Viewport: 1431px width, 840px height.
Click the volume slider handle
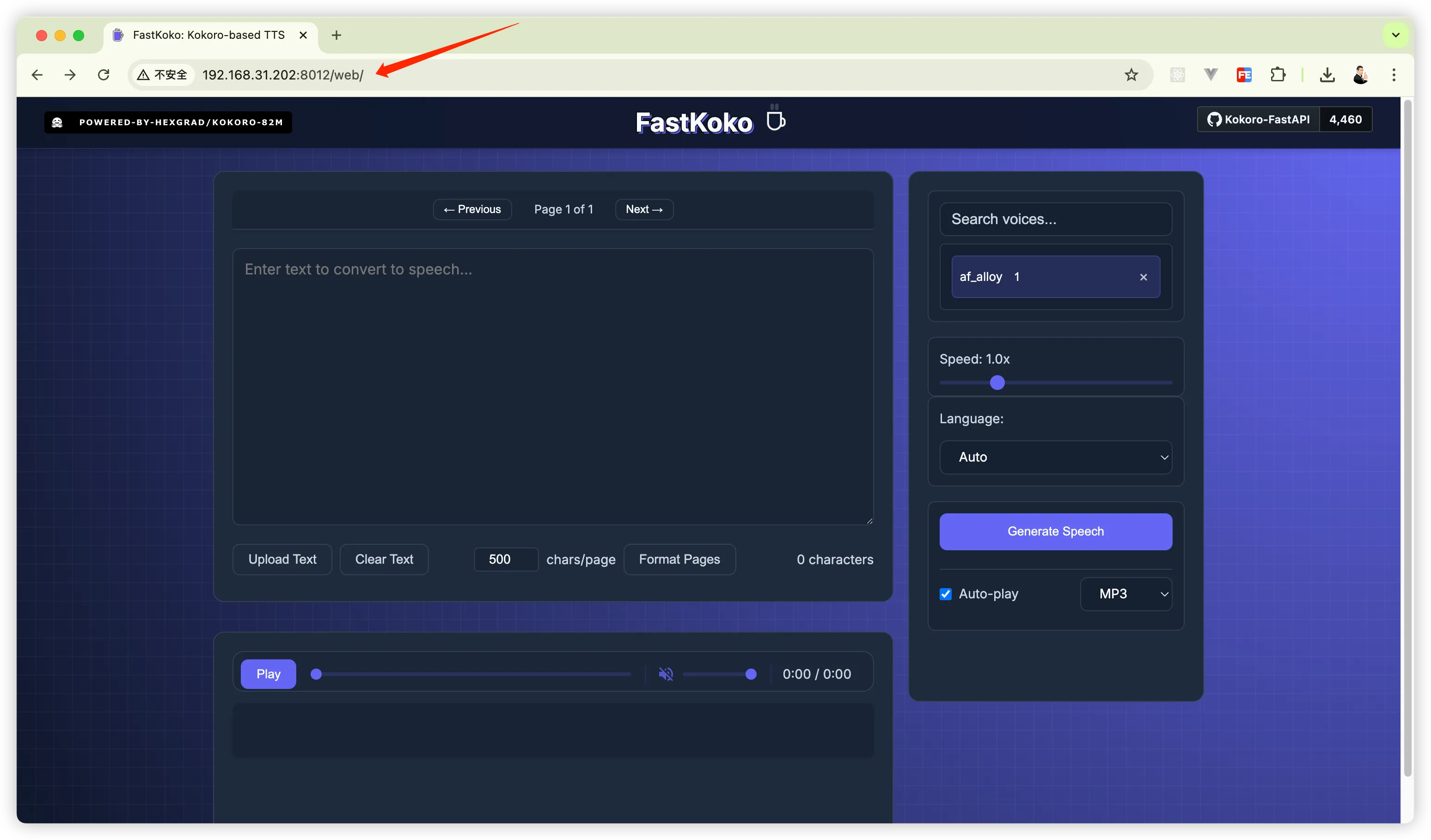(x=751, y=674)
